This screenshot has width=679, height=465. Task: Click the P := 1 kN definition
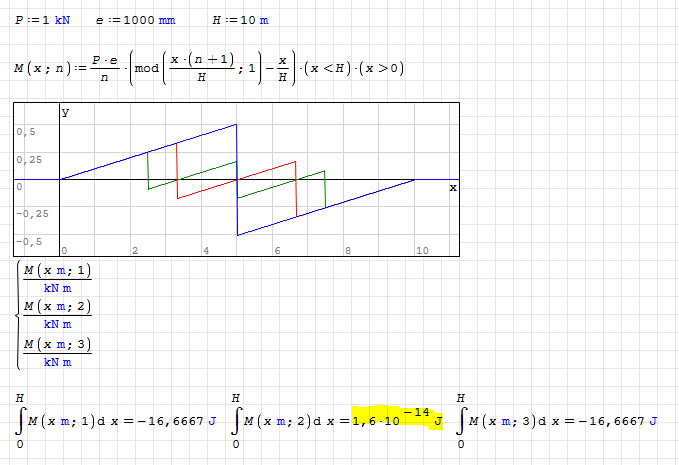[x=42, y=20]
